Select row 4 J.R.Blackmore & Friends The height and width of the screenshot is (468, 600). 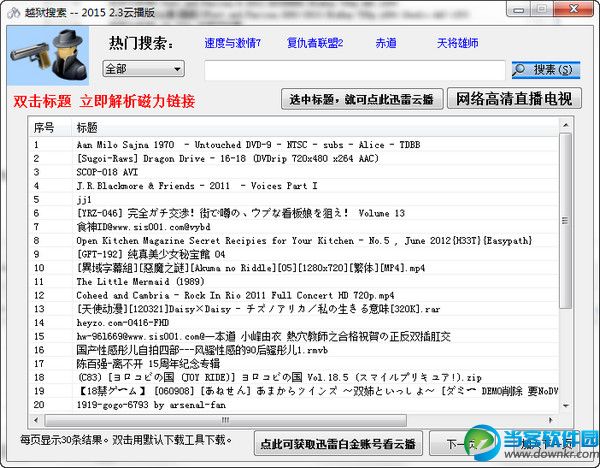pyautogui.click(x=293, y=186)
